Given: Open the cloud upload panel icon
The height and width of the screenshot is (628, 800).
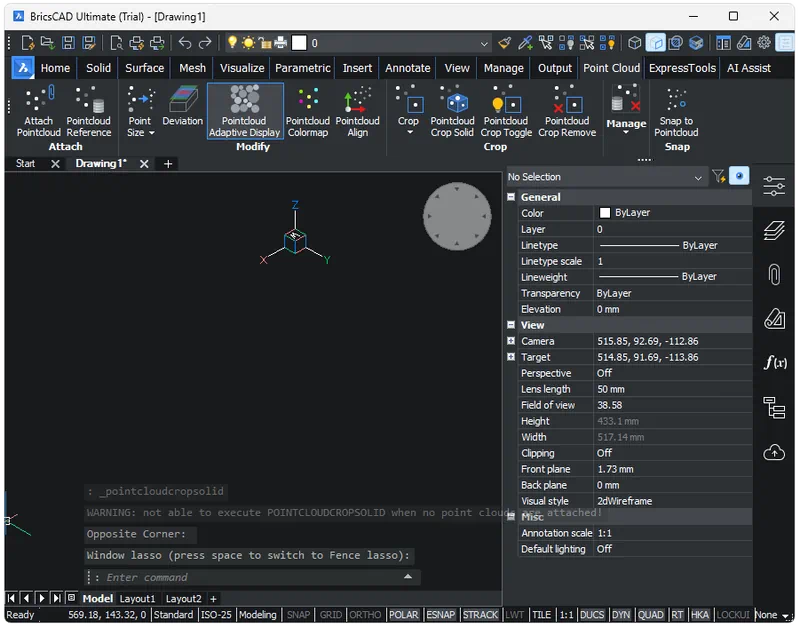Looking at the screenshot, I should click(x=774, y=453).
